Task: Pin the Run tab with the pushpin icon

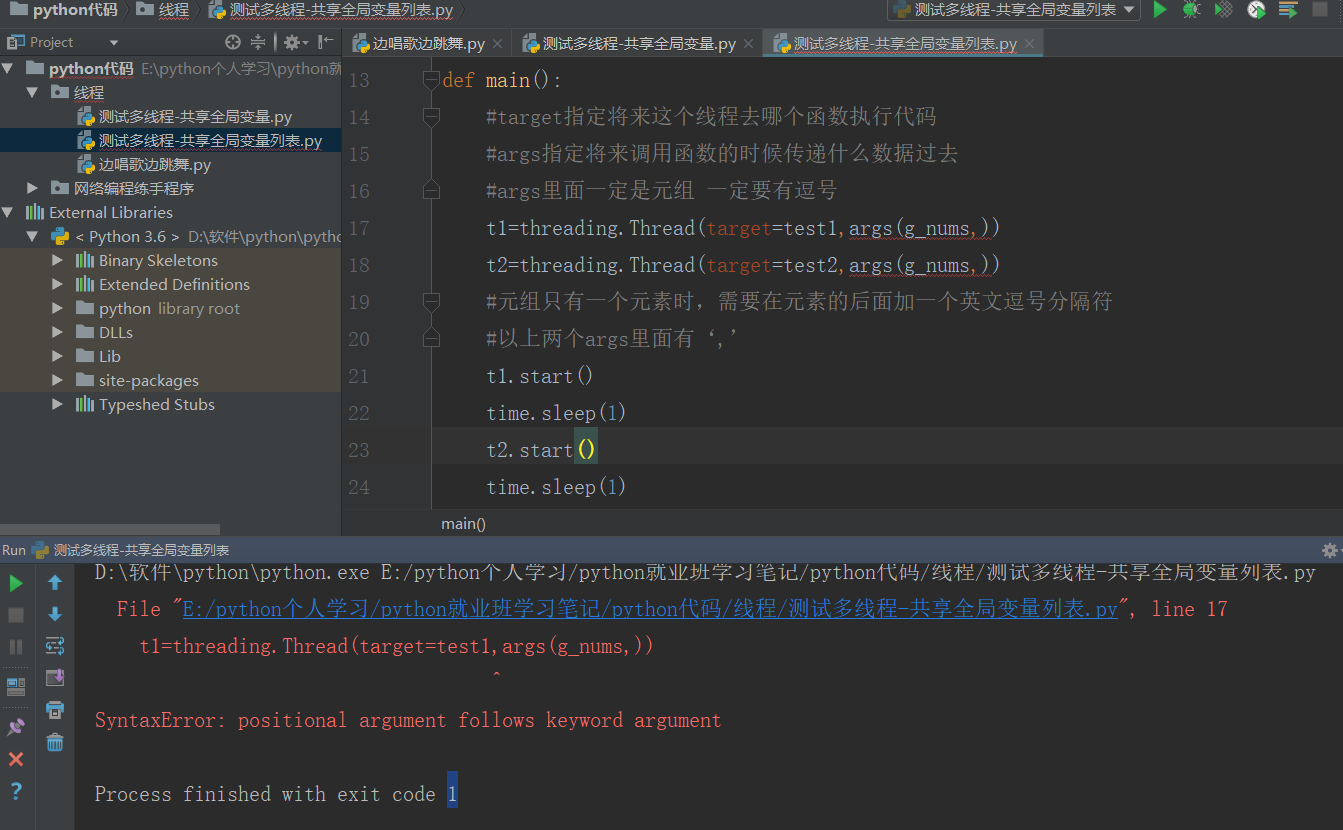Action: pyautogui.click(x=16, y=726)
